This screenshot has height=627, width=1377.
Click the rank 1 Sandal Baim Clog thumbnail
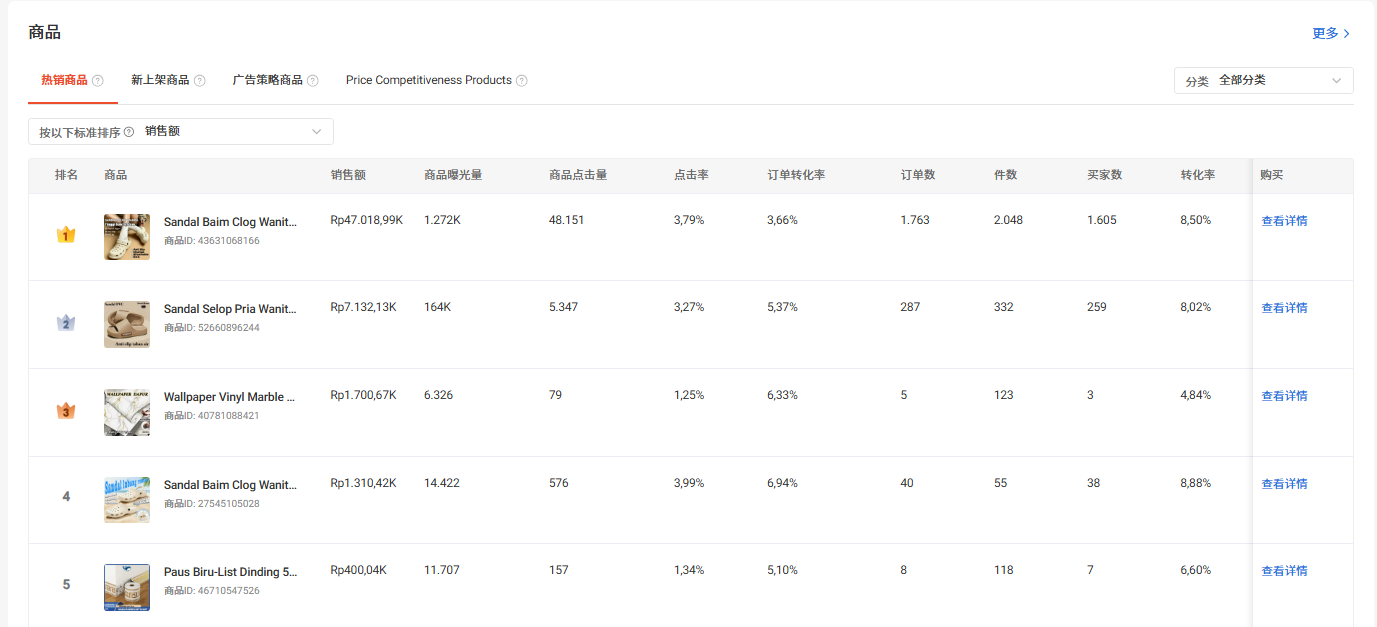point(127,237)
